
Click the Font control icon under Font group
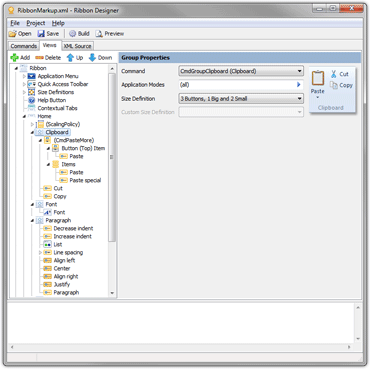point(48,212)
